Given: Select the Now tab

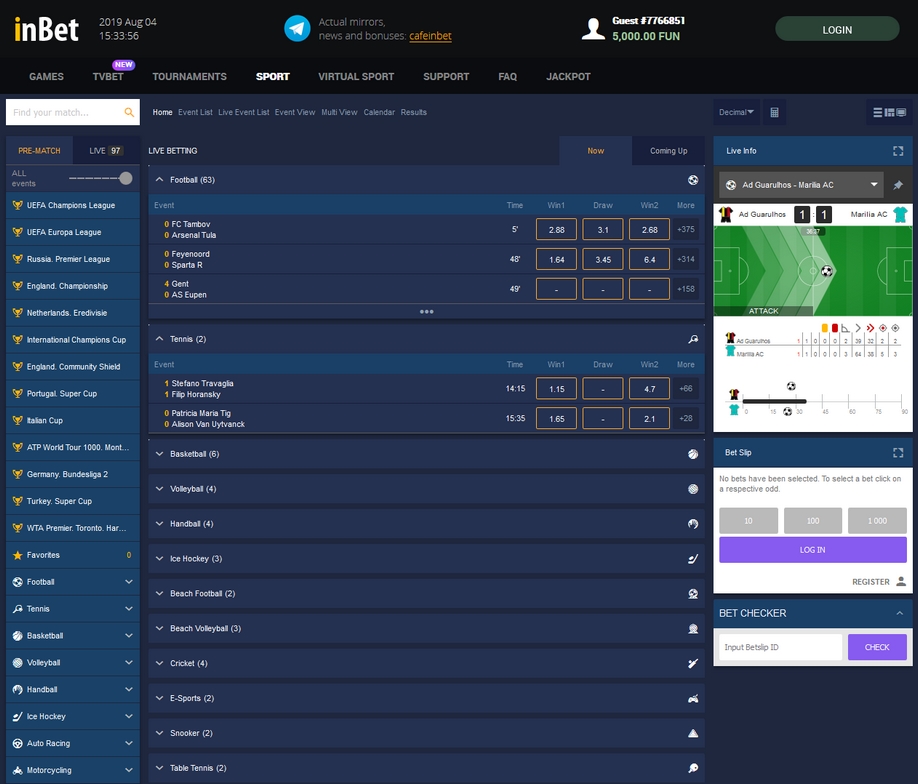Looking at the screenshot, I should coord(595,150).
